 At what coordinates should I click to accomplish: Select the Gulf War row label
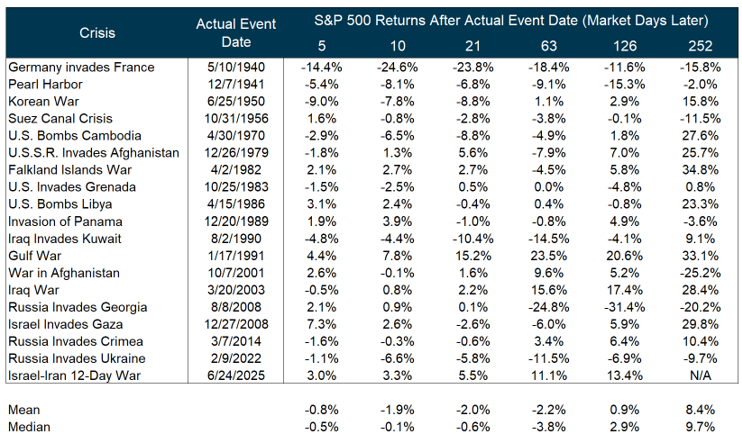[x=35, y=254]
